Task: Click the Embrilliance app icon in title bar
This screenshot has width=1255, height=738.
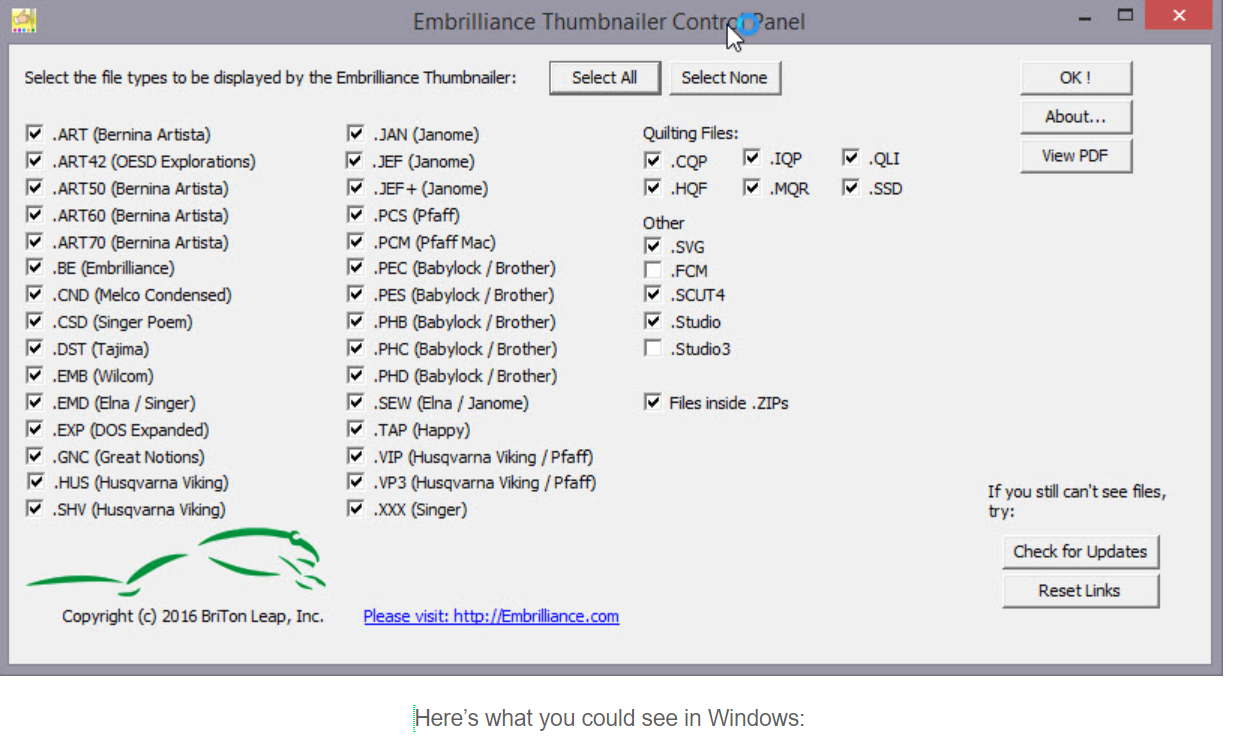Action: [x=24, y=20]
